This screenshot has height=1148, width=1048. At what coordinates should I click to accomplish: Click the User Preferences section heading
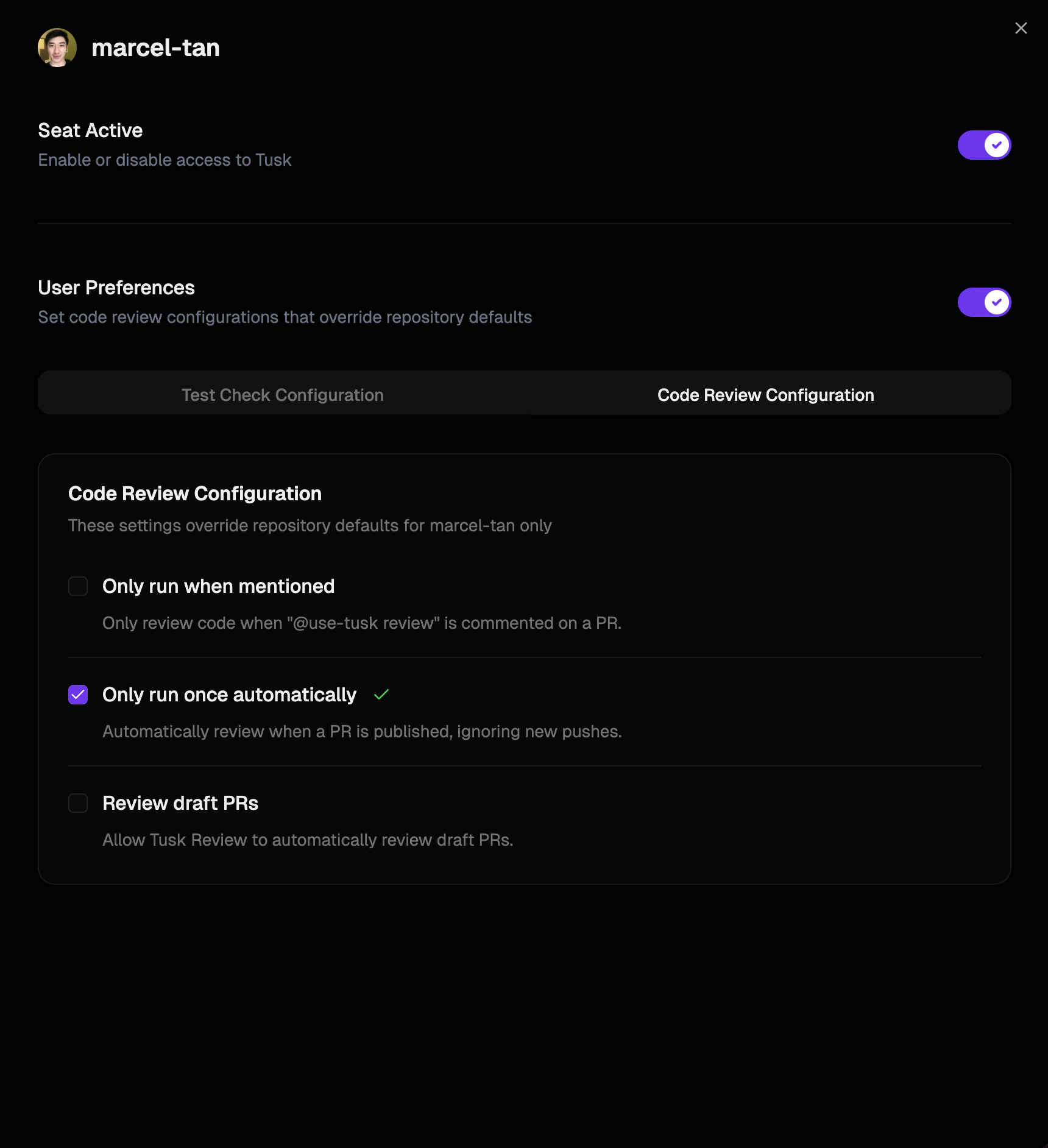tap(116, 287)
